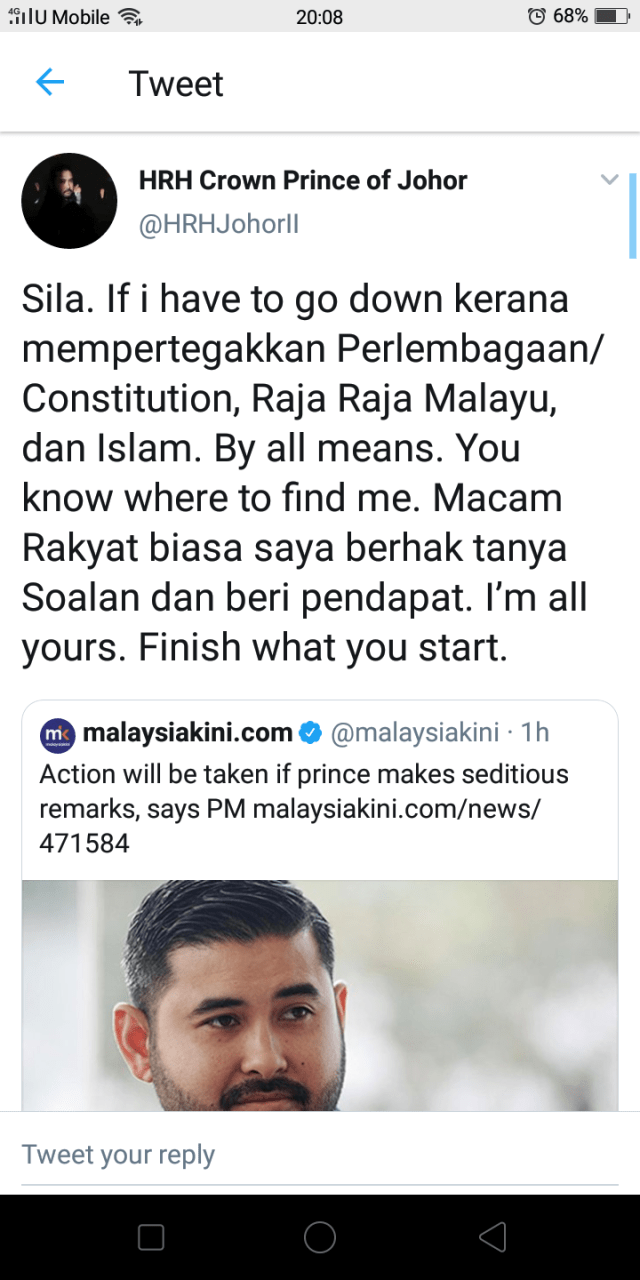
Task: Open malaysiakini.com account name
Action: [x=187, y=733]
